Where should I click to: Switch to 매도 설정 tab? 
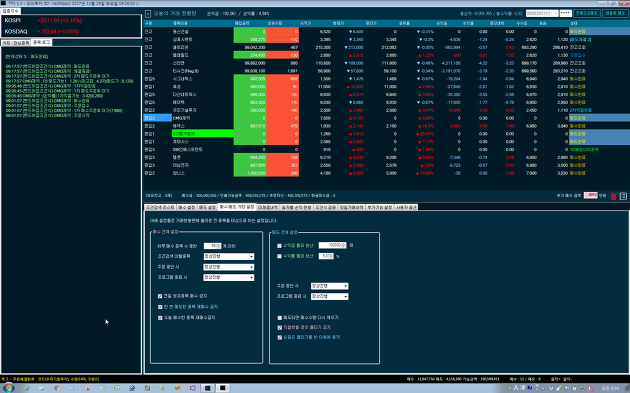(207, 207)
